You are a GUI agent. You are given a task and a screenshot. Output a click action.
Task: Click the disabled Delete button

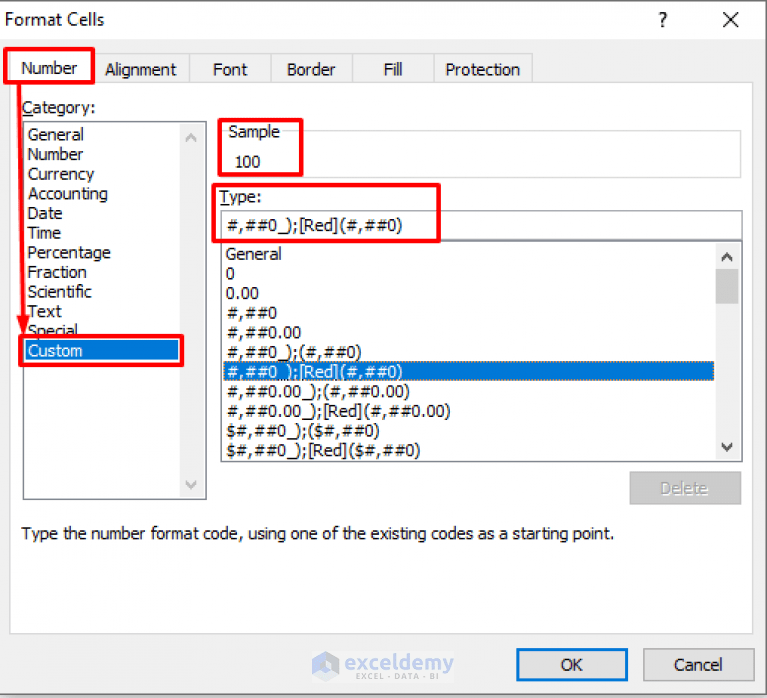tap(685, 488)
